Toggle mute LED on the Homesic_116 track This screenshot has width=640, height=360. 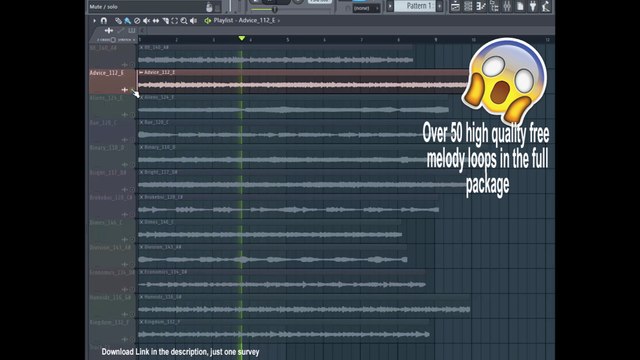pyautogui.click(x=132, y=314)
